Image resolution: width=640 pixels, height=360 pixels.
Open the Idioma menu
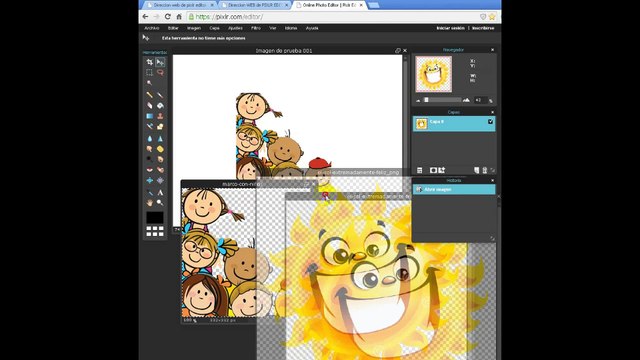(291, 28)
